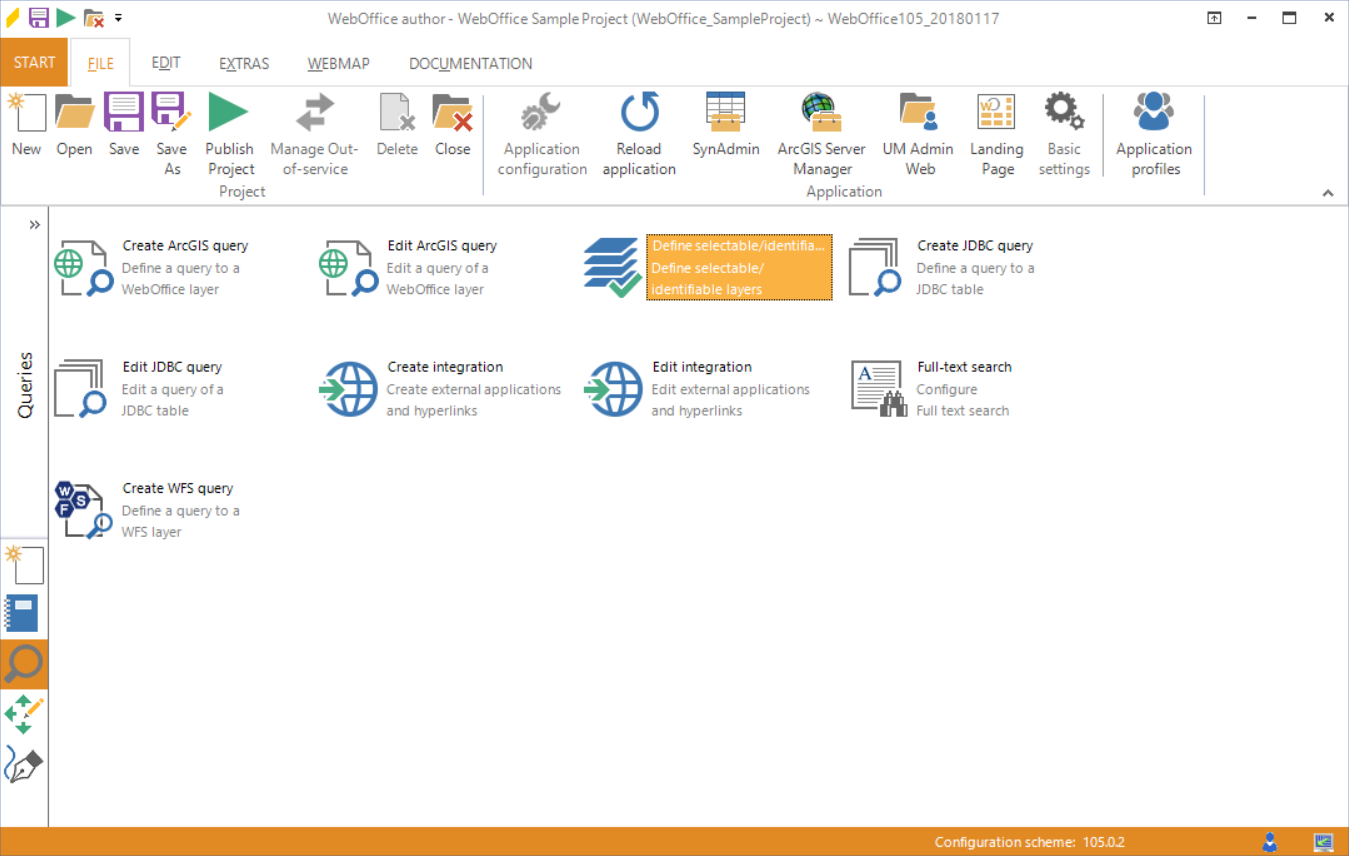Click the double-arrow panel expander
Image resolution: width=1349 pixels, height=856 pixels.
33,224
